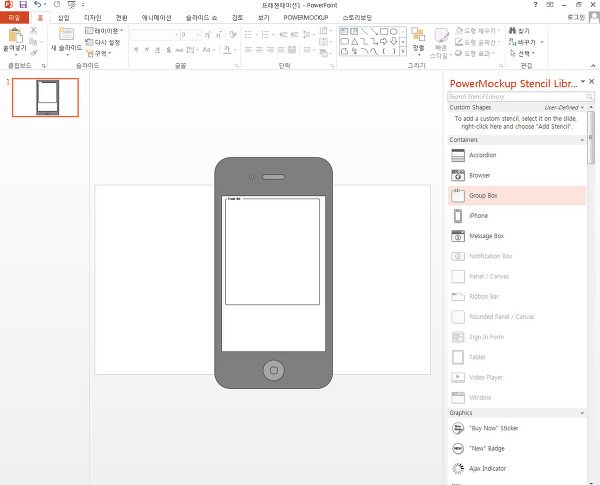Select the Group Box shape on slide
The image size is (600, 485).
[272, 251]
